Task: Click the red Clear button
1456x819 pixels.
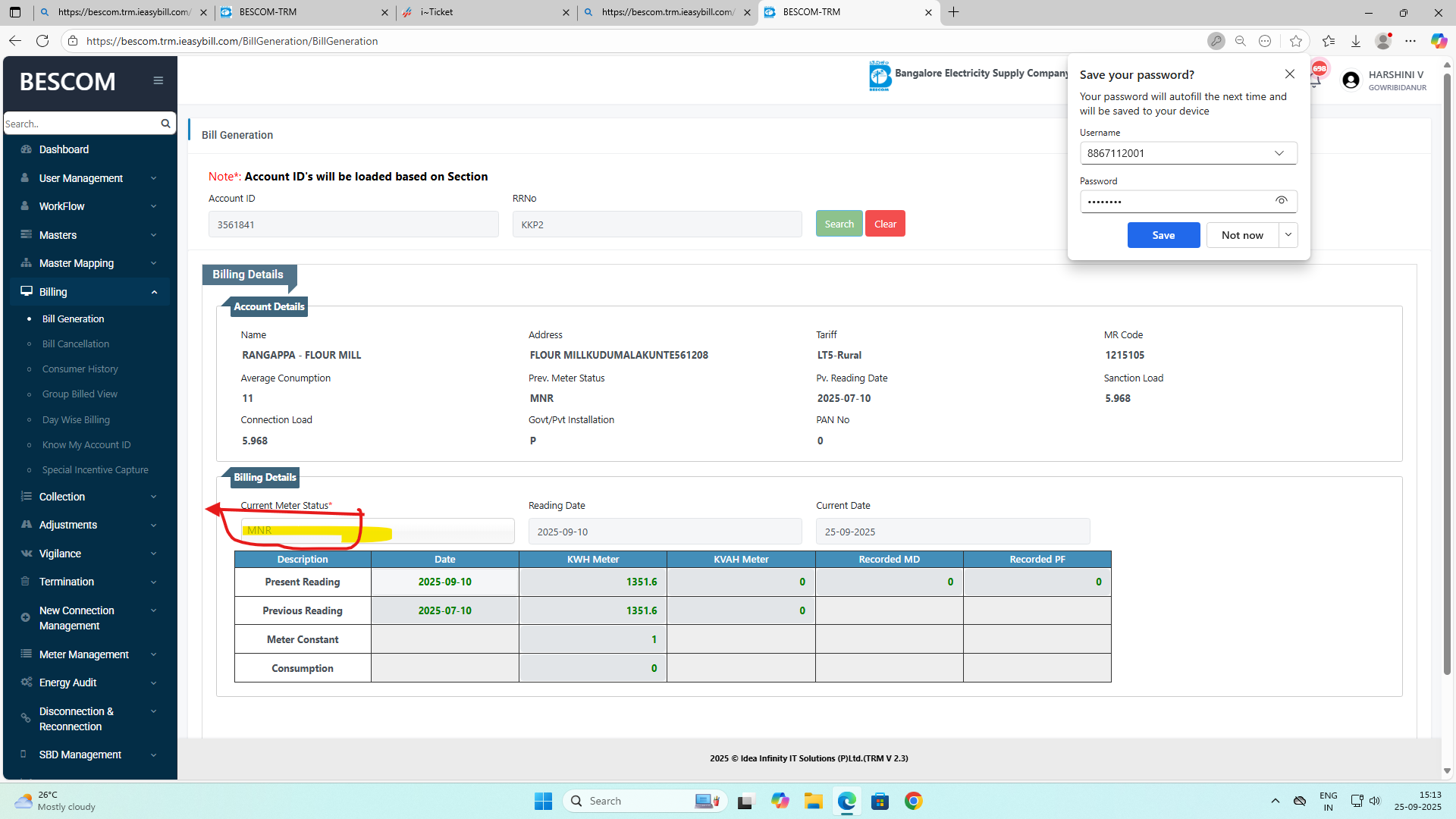Action: [885, 224]
